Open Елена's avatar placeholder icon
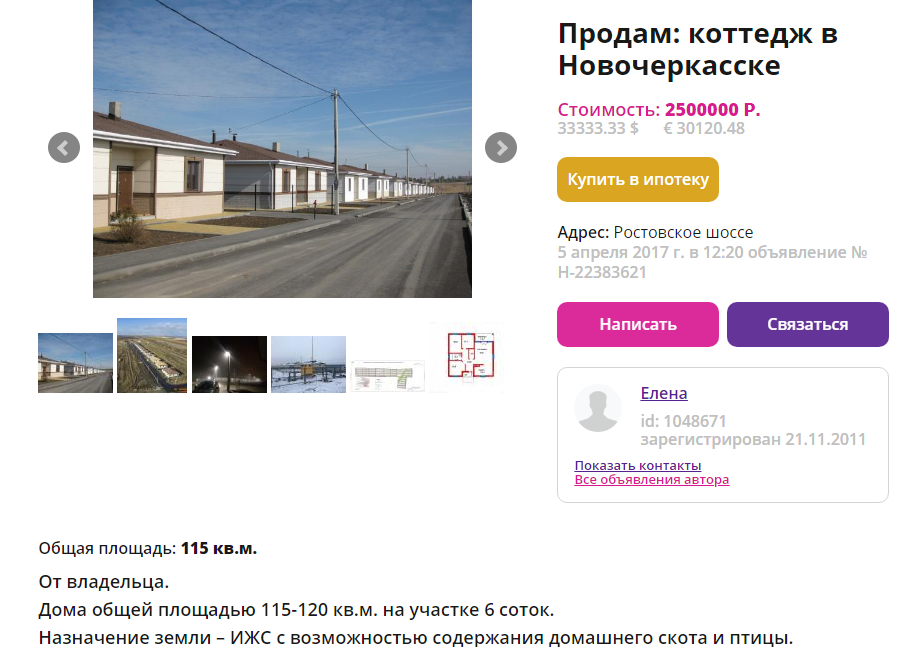The image size is (908, 647). [598, 408]
